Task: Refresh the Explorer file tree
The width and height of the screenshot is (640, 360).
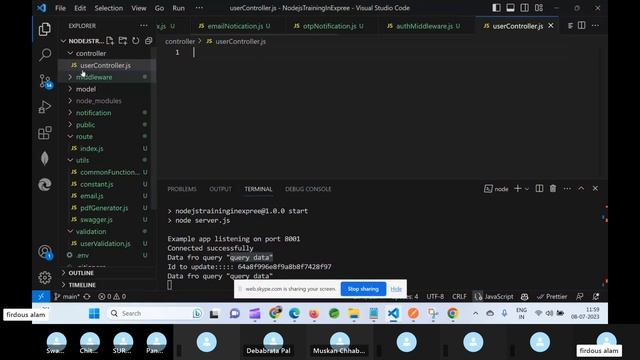Action: point(136,41)
